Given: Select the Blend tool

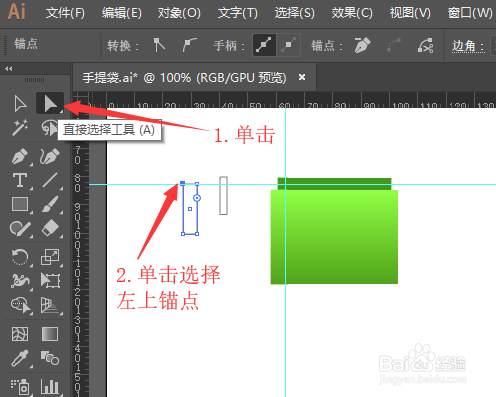Looking at the screenshot, I should point(50,358).
